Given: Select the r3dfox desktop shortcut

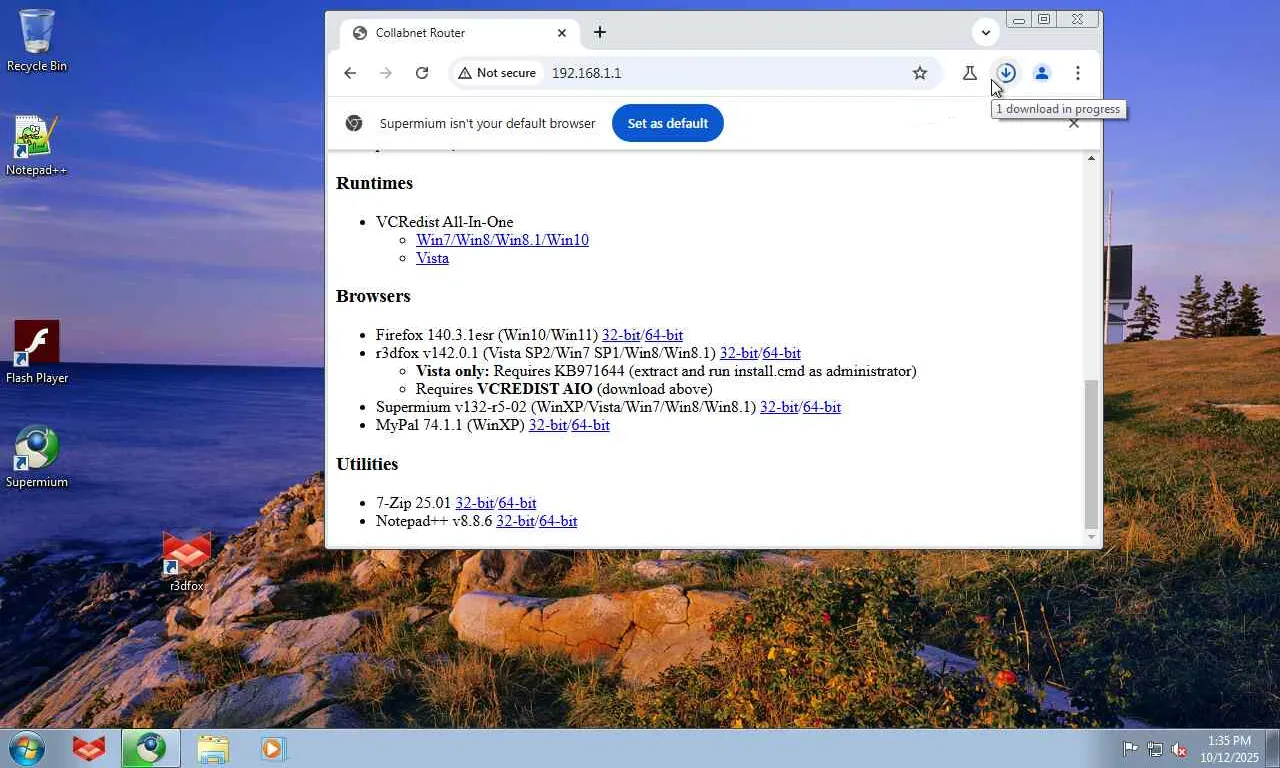Looking at the screenshot, I should [187, 561].
